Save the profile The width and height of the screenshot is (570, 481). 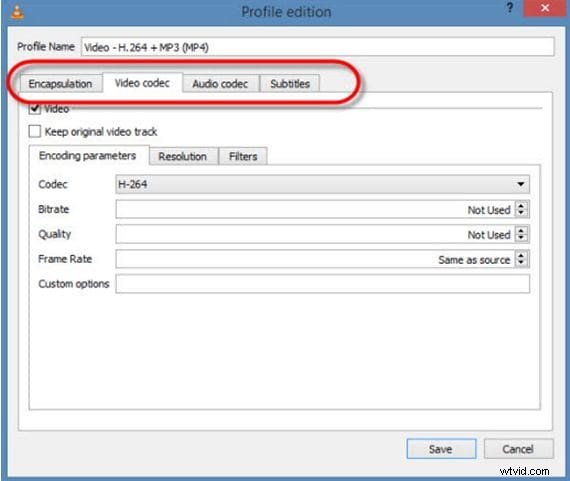(441, 449)
